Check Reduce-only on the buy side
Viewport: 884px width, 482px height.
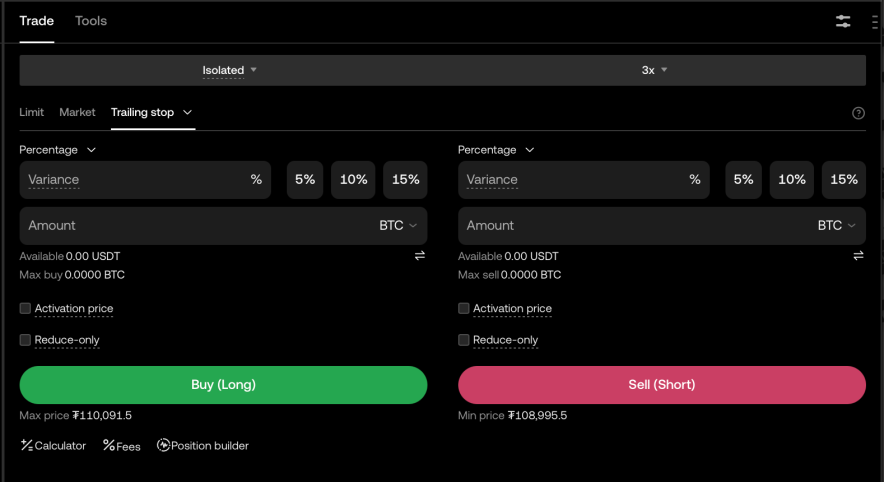26,340
